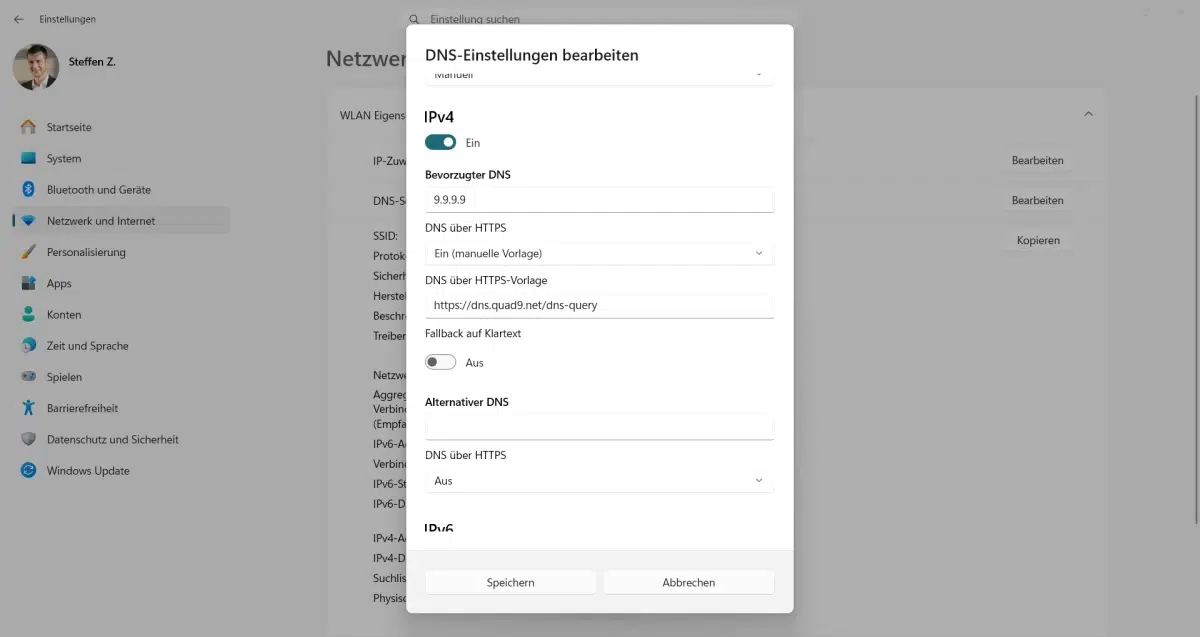Click the search magnifier icon
The width and height of the screenshot is (1200, 637).
tap(414, 19)
